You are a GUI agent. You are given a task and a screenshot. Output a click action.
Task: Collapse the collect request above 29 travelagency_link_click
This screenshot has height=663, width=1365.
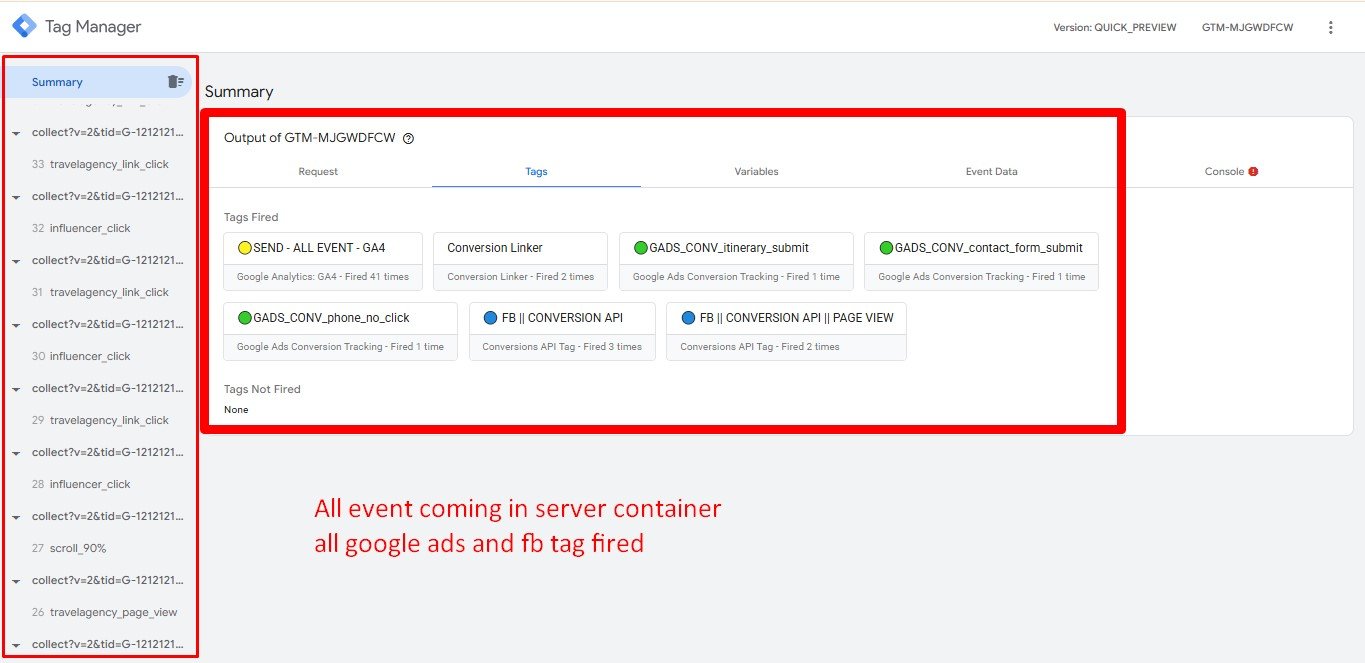coord(16,389)
